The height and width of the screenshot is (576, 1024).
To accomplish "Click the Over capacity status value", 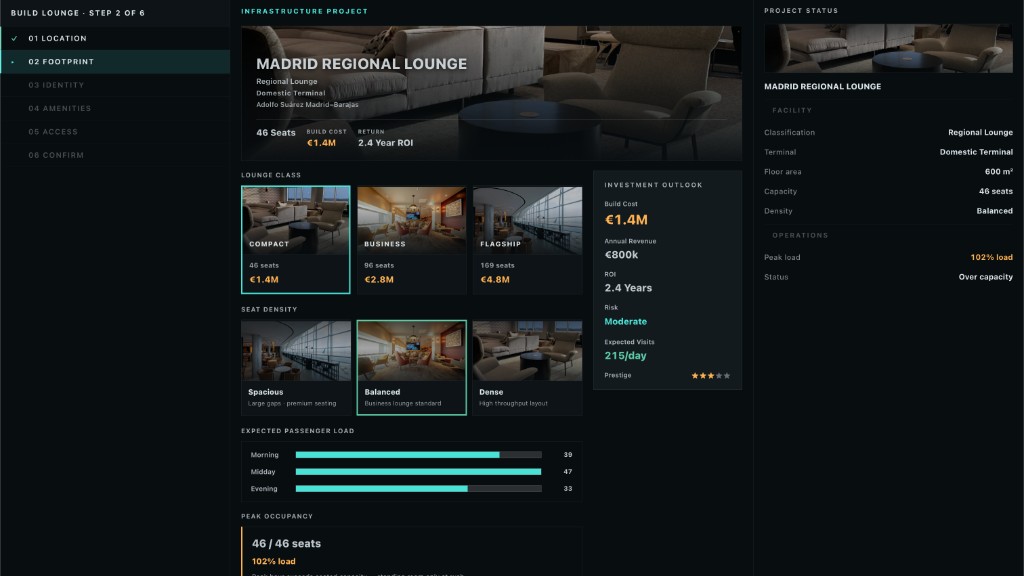I will (985, 277).
